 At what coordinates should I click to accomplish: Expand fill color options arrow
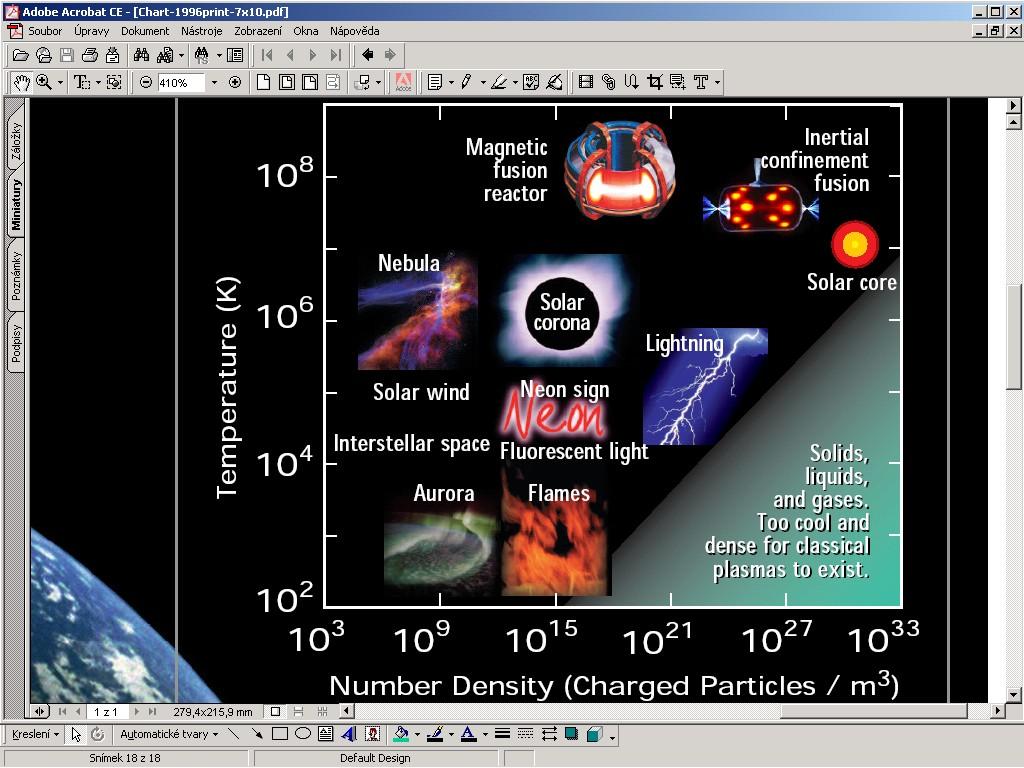(417, 735)
